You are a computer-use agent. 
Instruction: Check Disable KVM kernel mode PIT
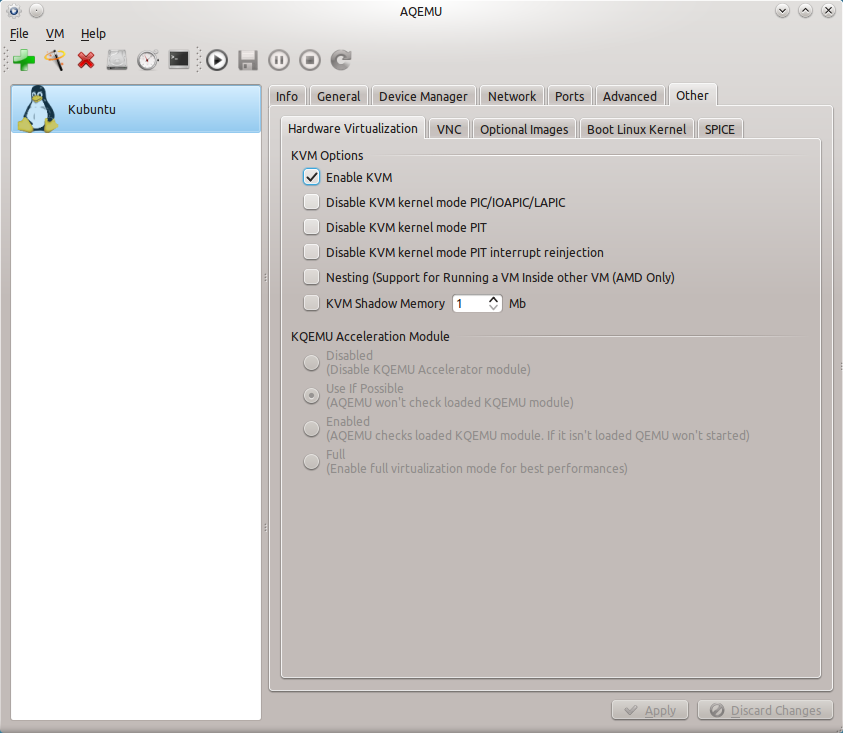tap(311, 227)
